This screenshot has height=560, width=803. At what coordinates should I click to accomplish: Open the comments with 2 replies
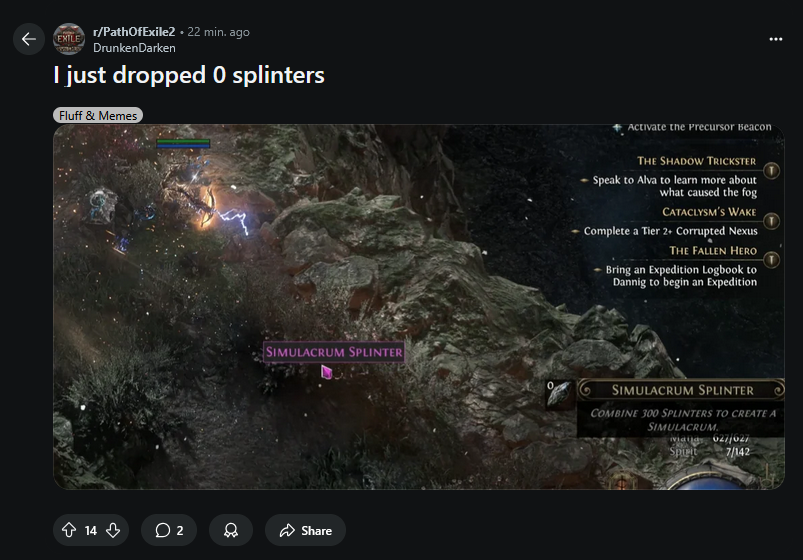[169, 530]
